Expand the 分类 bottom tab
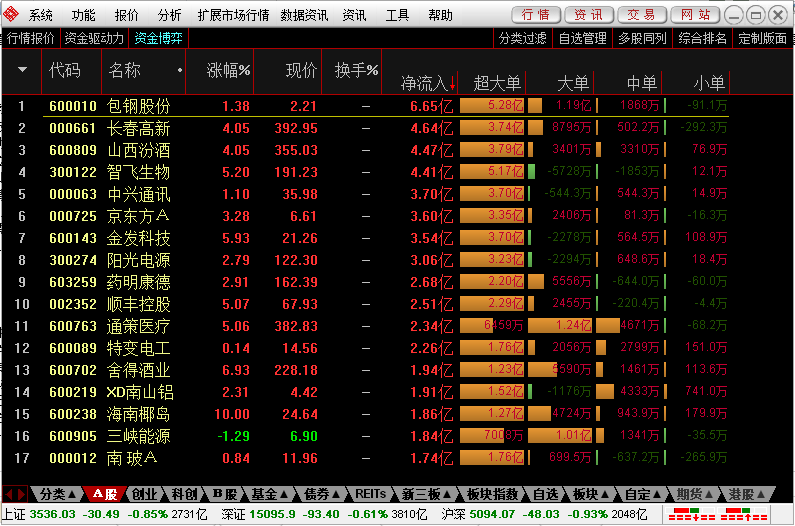The height and width of the screenshot is (526, 795). (57, 494)
